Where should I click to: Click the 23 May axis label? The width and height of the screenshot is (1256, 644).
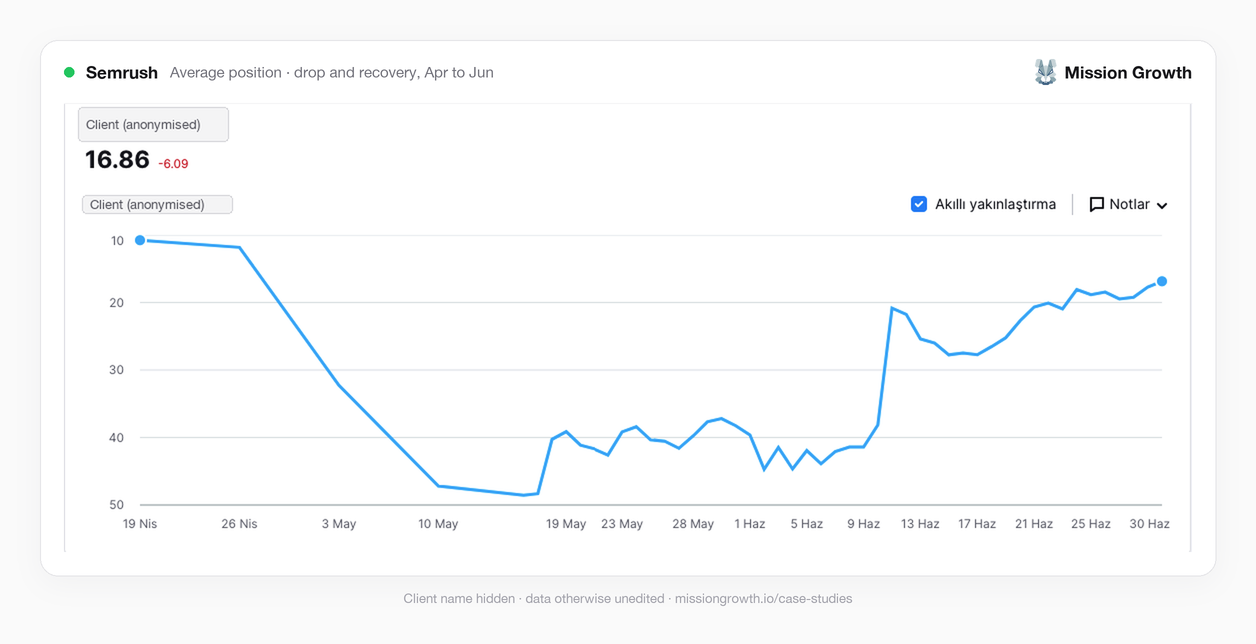tap(622, 524)
